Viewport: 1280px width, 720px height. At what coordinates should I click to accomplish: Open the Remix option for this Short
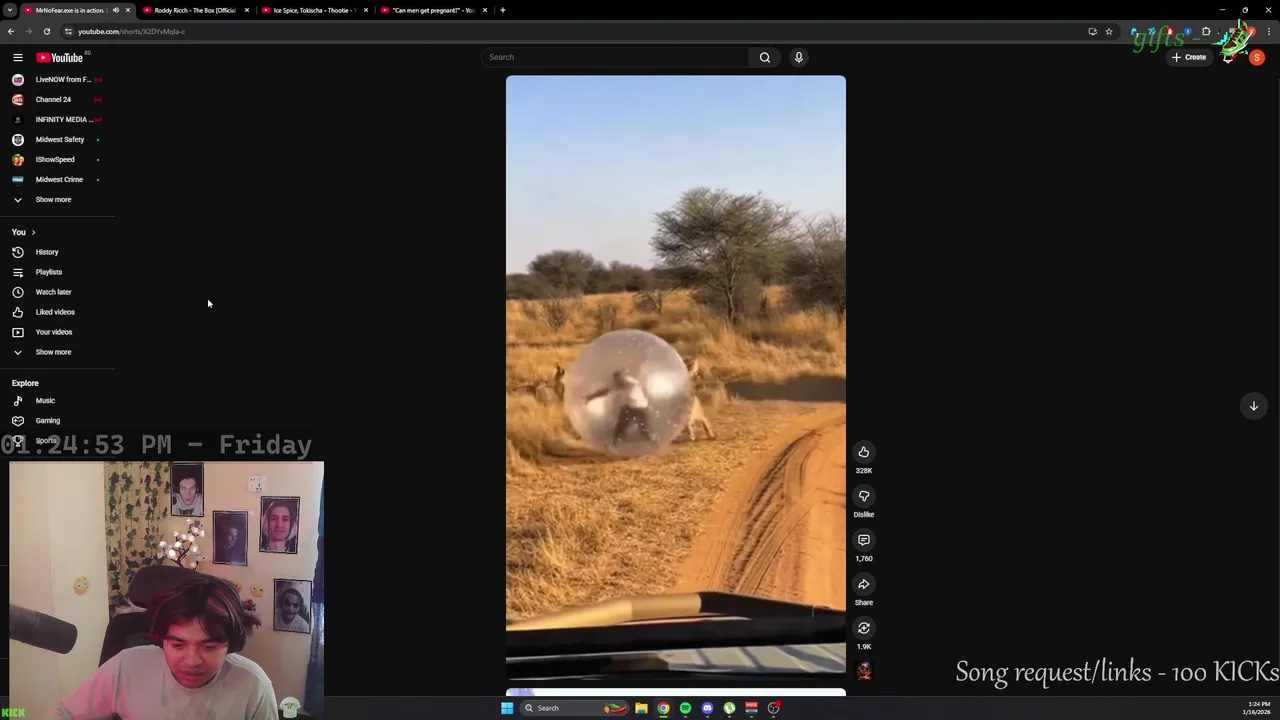(864, 628)
